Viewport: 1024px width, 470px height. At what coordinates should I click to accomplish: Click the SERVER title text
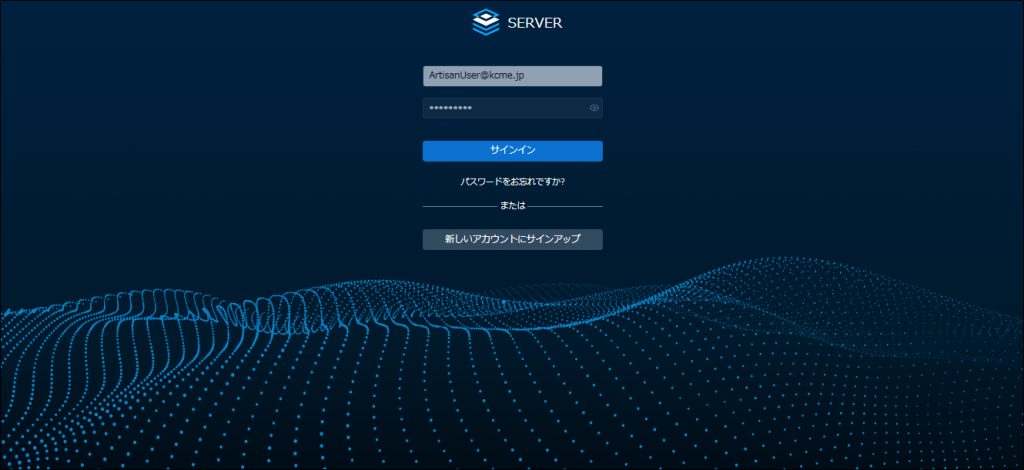click(535, 23)
